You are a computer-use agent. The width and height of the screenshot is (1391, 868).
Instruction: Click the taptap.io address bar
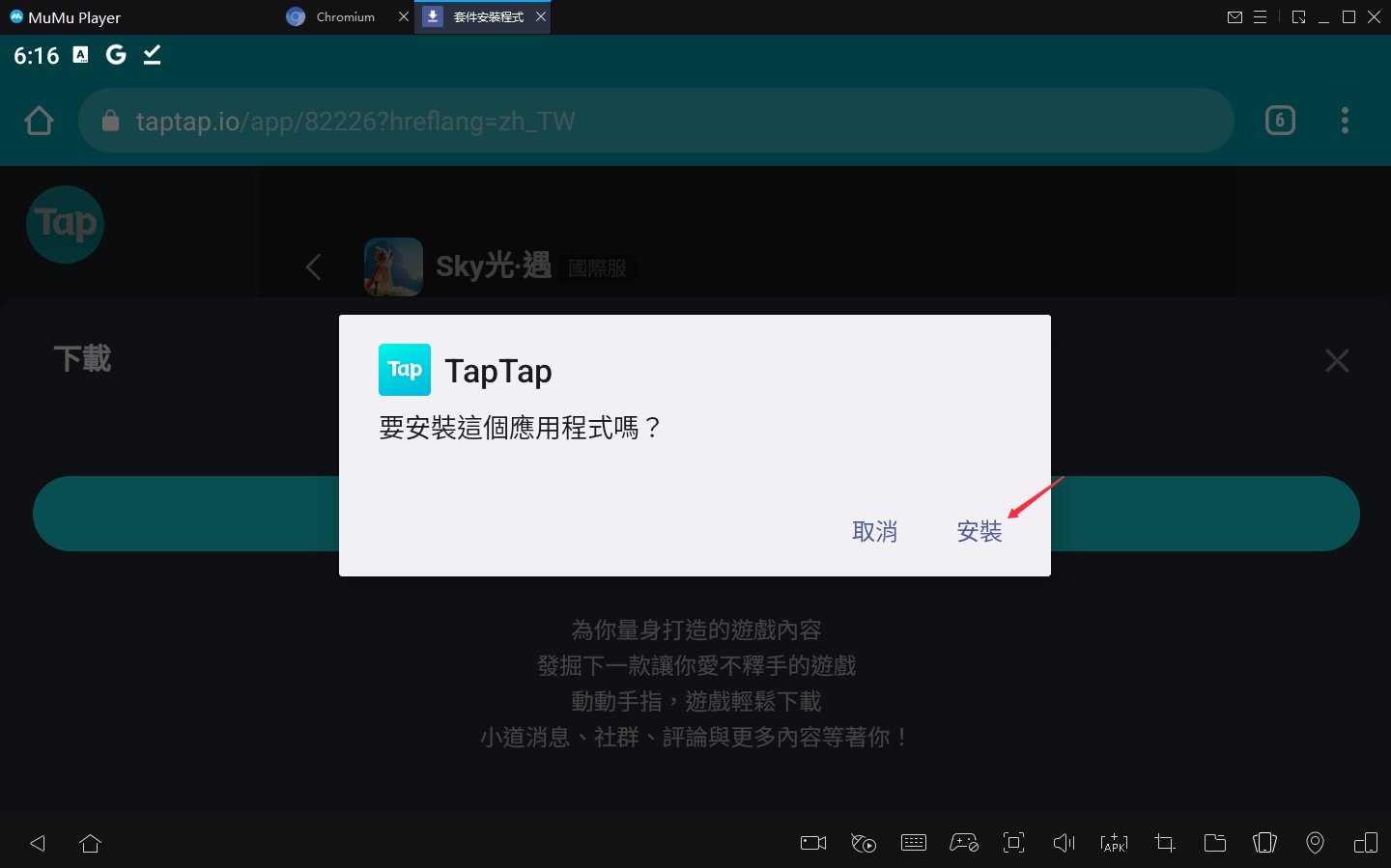tap(656, 121)
